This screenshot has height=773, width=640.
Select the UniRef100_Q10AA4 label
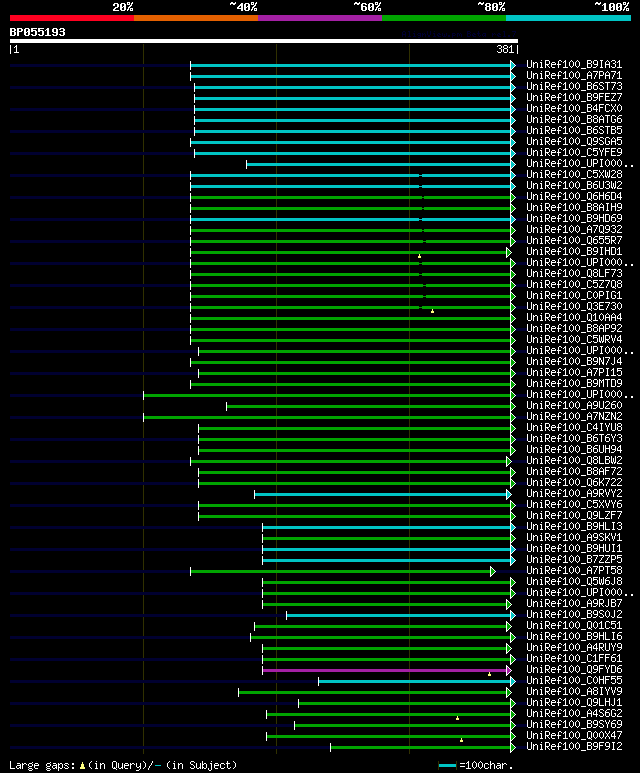574,317
